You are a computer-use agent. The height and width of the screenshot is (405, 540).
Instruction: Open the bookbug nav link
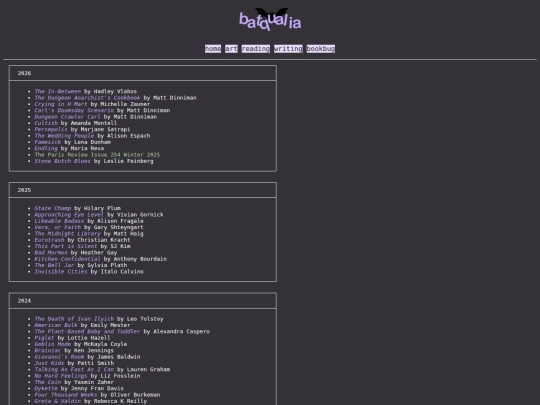[321, 49]
